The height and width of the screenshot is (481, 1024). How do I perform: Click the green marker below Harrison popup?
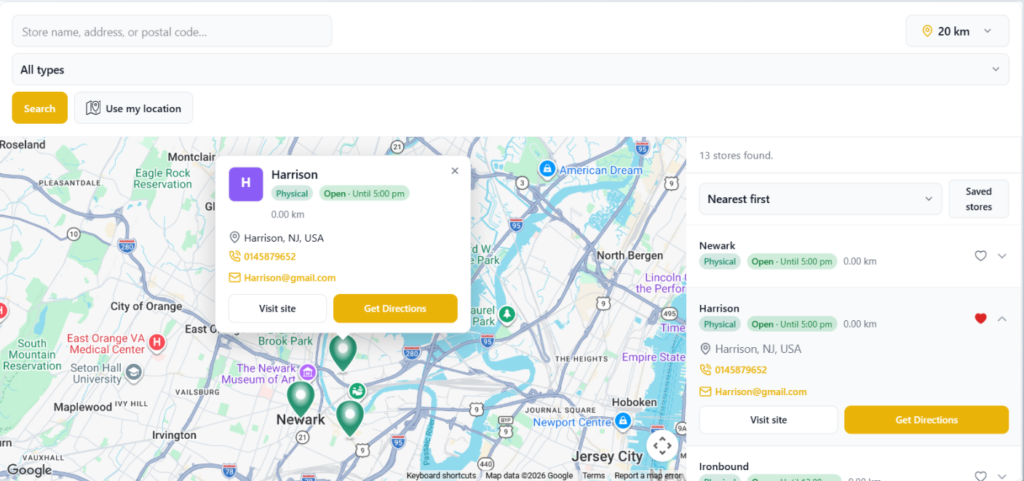point(343,352)
